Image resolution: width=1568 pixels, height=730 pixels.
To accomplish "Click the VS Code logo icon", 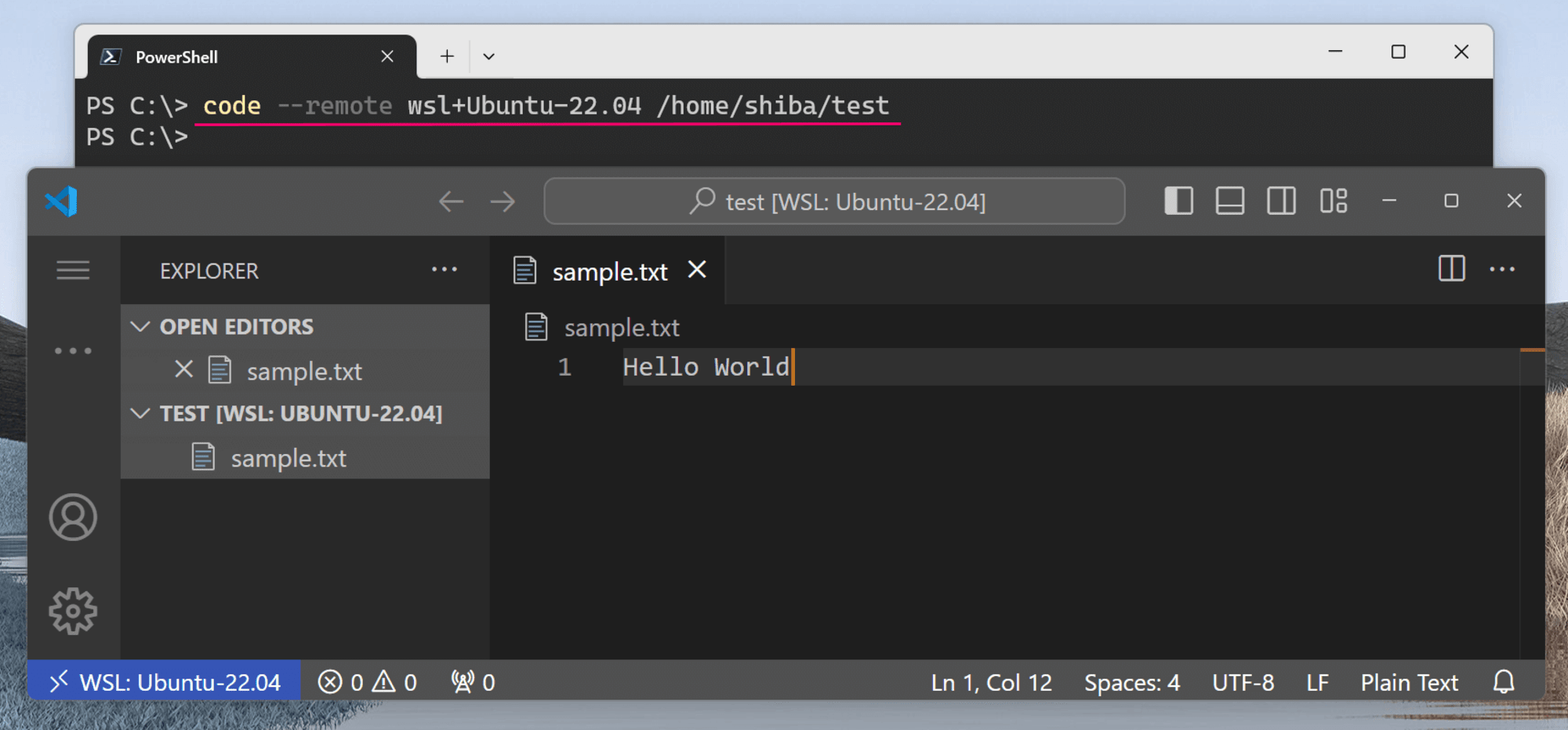I will pos(61,202).
